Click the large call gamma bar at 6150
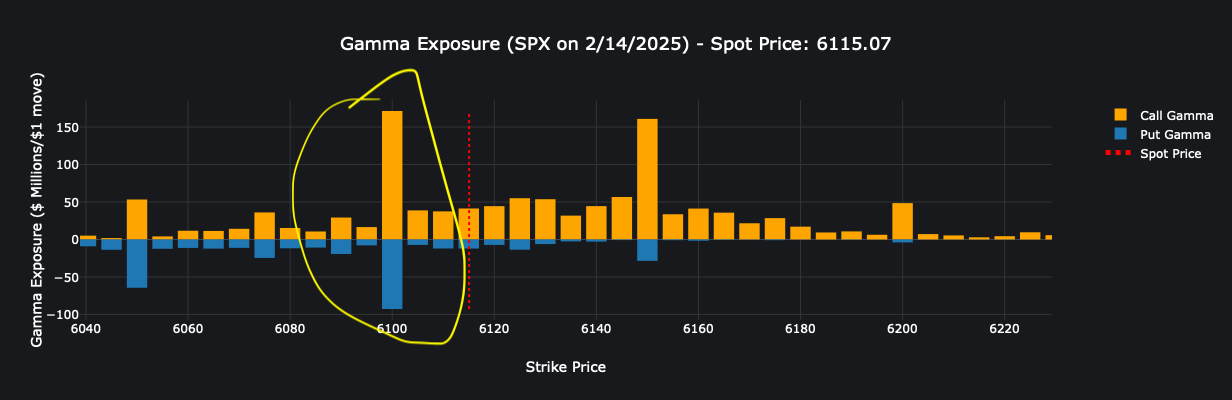The width and height of the screenshot is (1232, 400). tap(647, 179)
